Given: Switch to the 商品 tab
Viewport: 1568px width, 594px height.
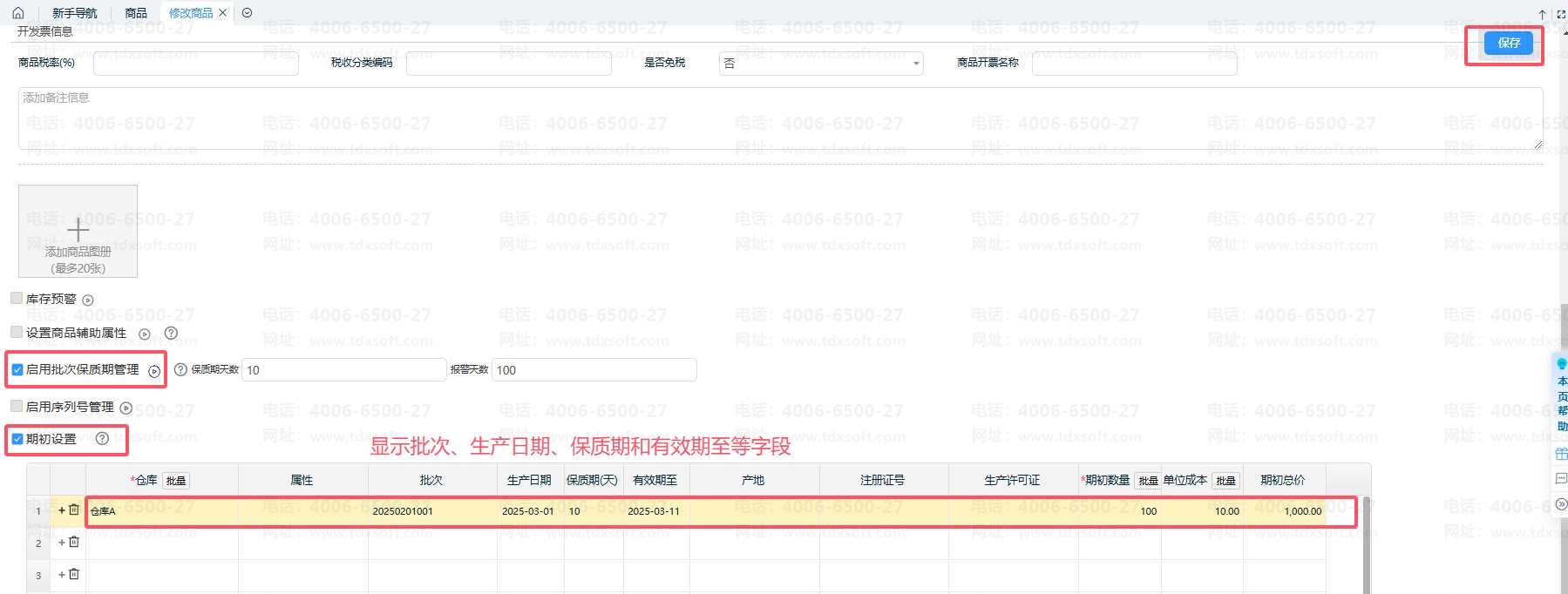Looking at the screenshot, I should coord(136,13).
